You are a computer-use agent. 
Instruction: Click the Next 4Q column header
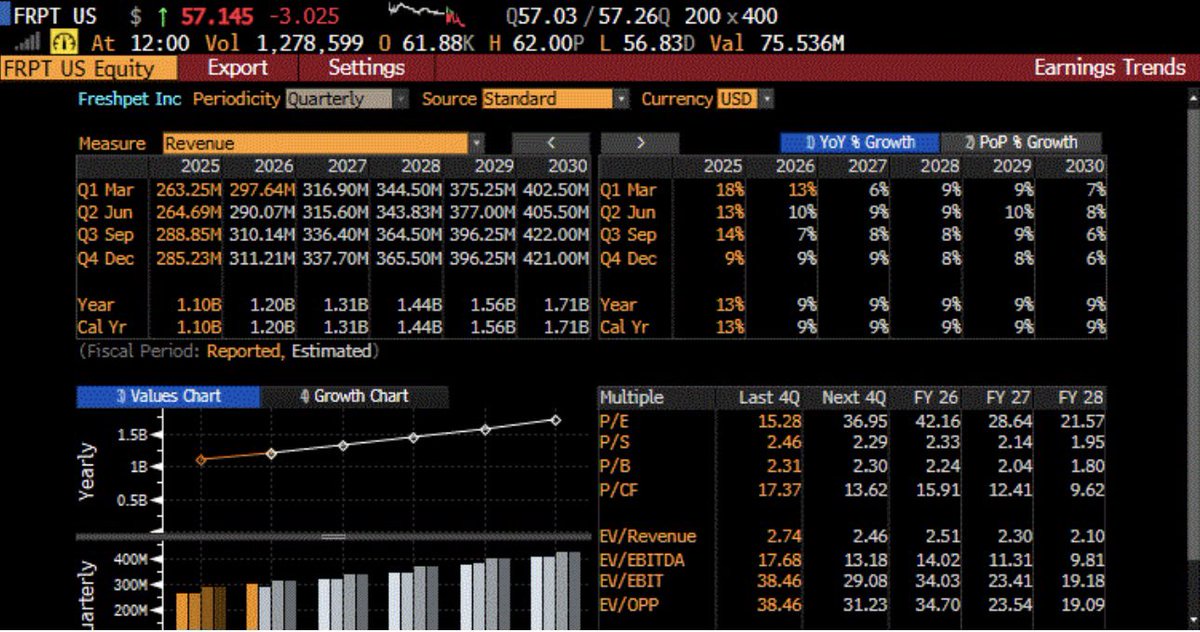tap(855, 397)
